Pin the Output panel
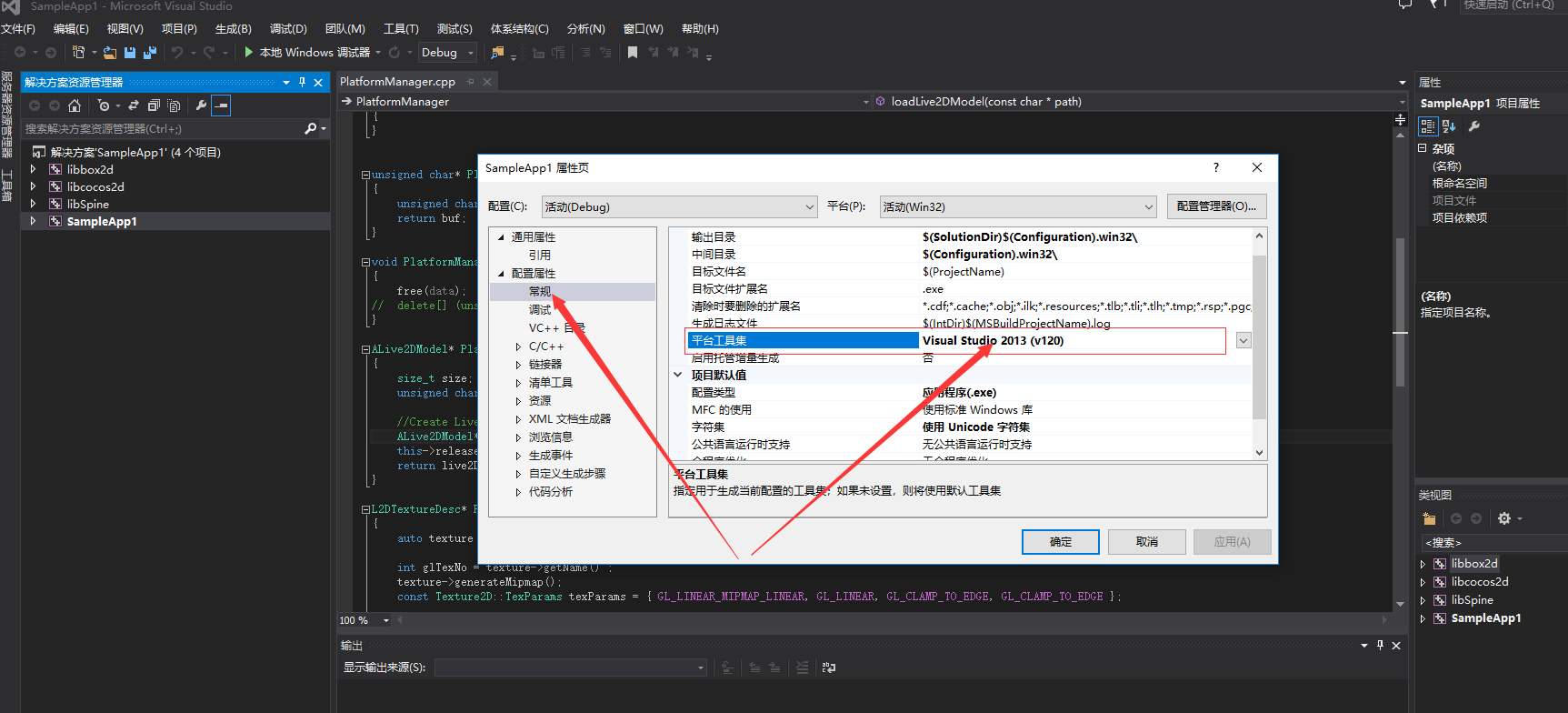The width and height of the screenshot is (1568, 713). coord(1380,645)
